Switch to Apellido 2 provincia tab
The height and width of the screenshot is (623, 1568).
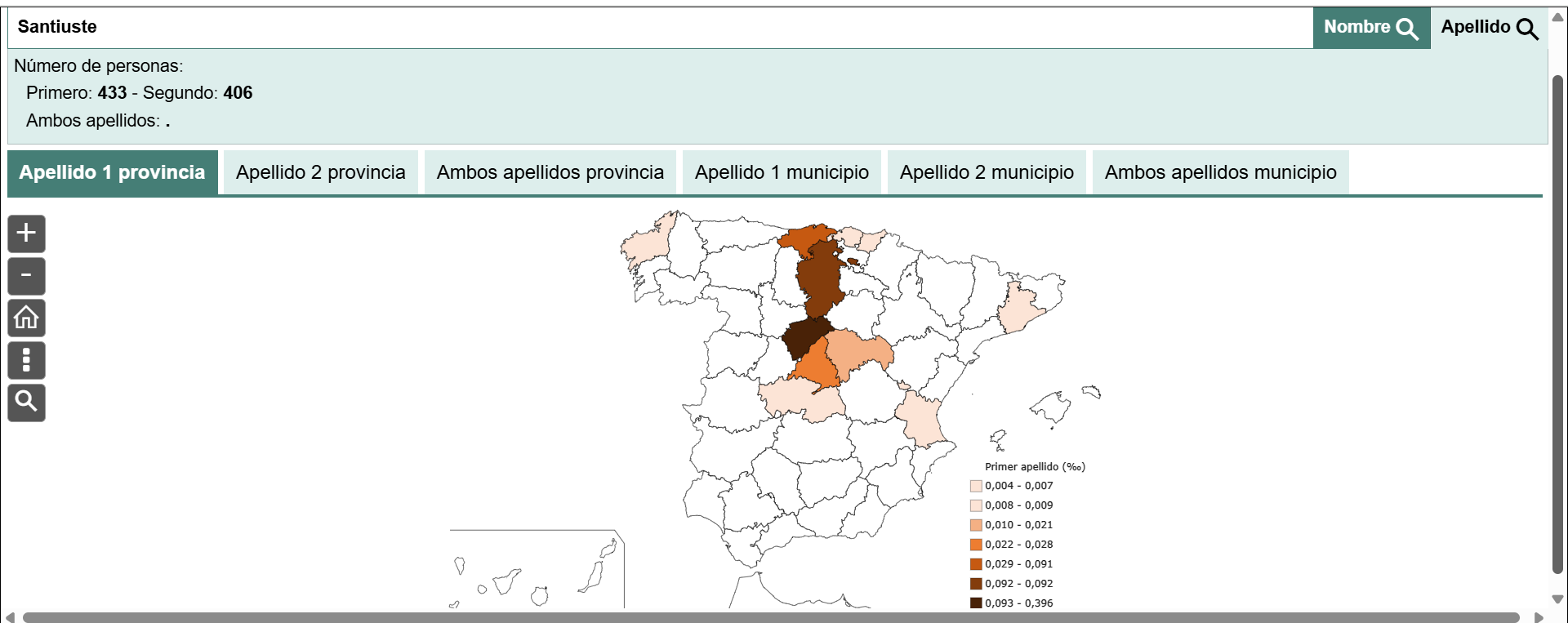click(x=320, y=172)
